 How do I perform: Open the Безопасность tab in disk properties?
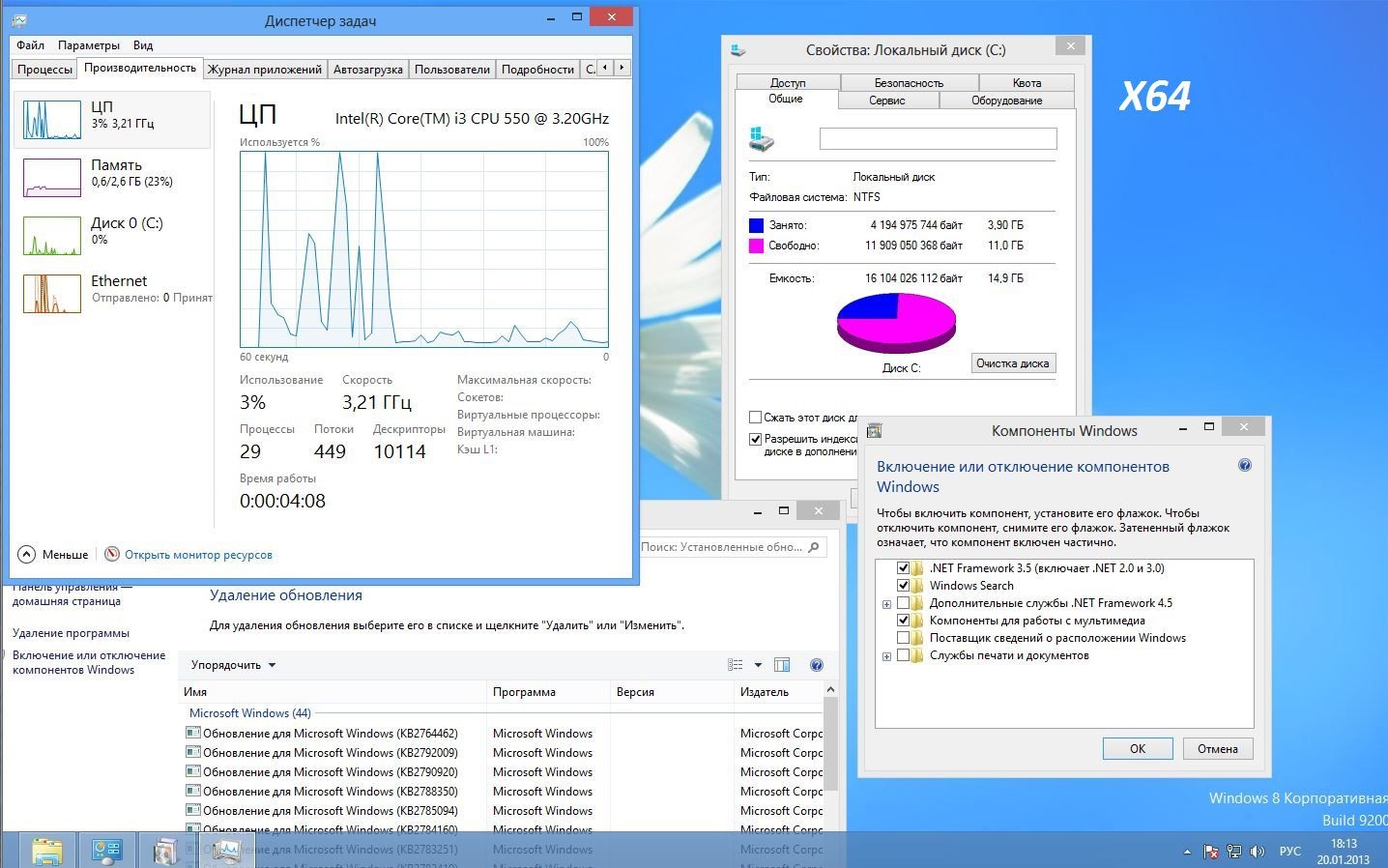[x=909, y=82]
